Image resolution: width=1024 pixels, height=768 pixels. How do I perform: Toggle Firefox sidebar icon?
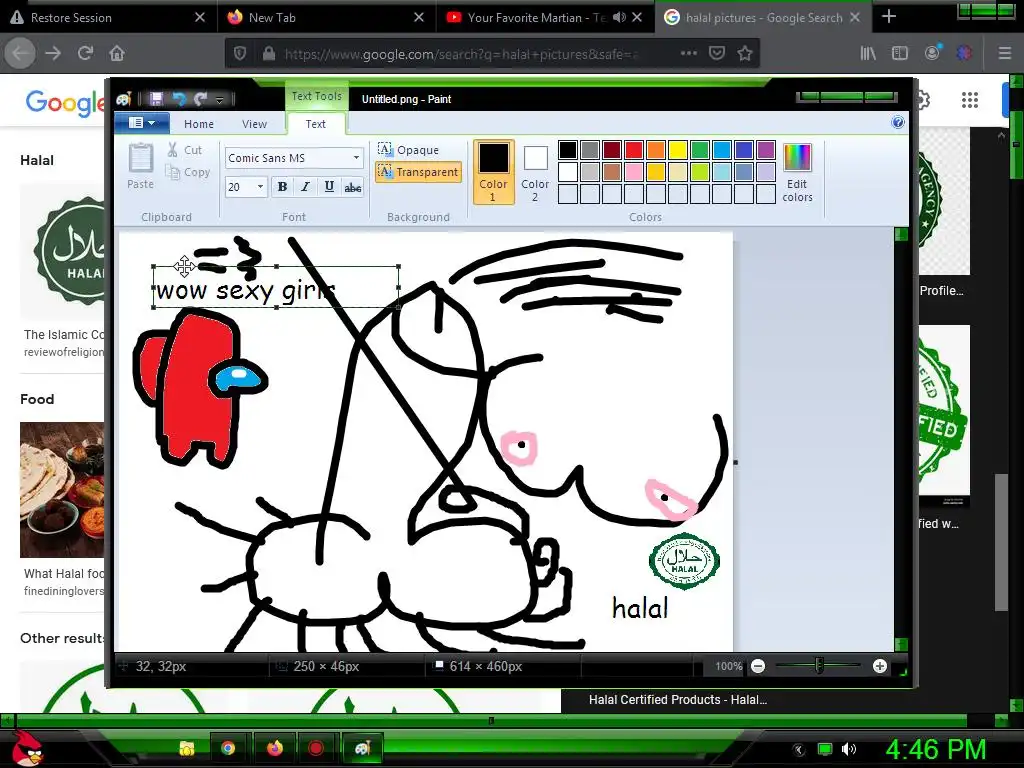900,54
